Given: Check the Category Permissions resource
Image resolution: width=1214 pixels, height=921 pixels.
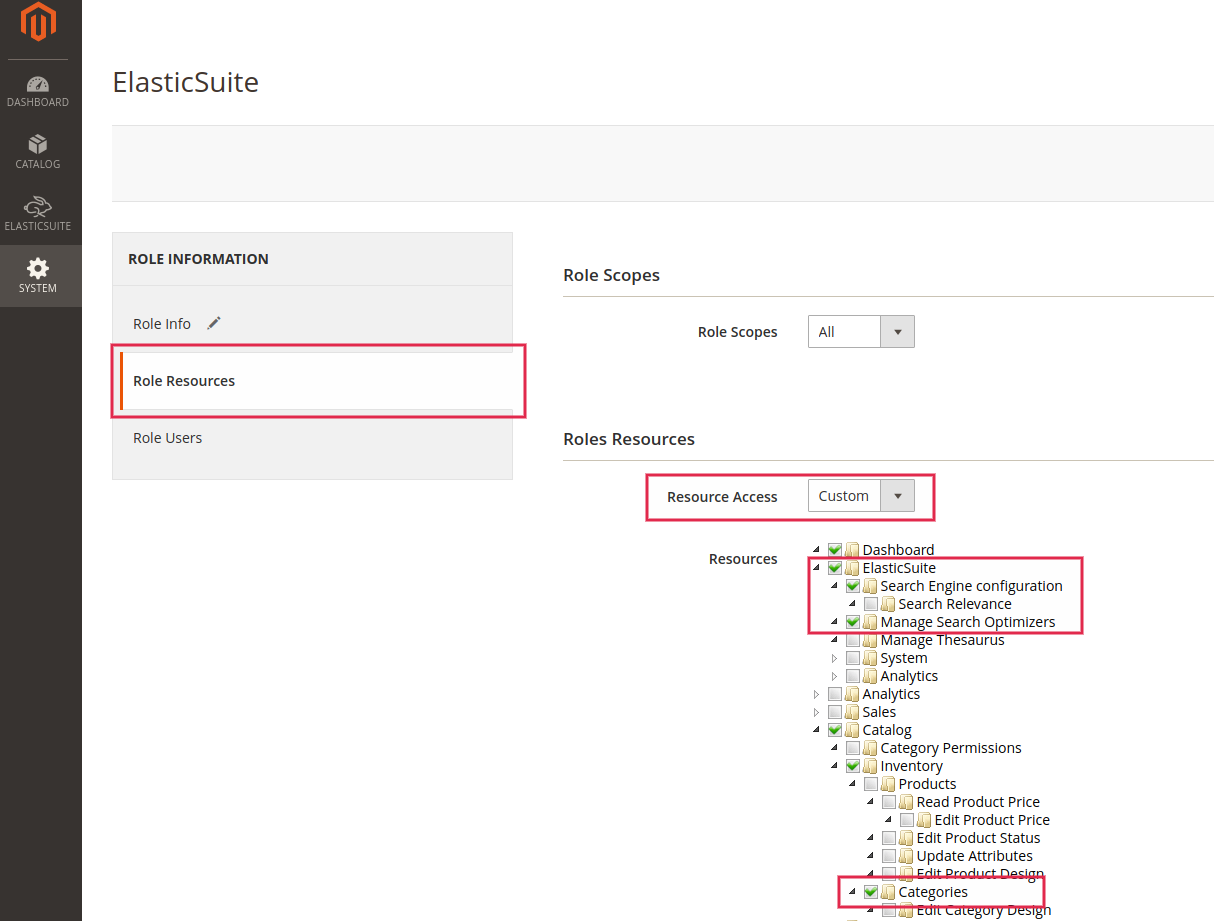Looking at the screenshot, I should coord(853,747).
